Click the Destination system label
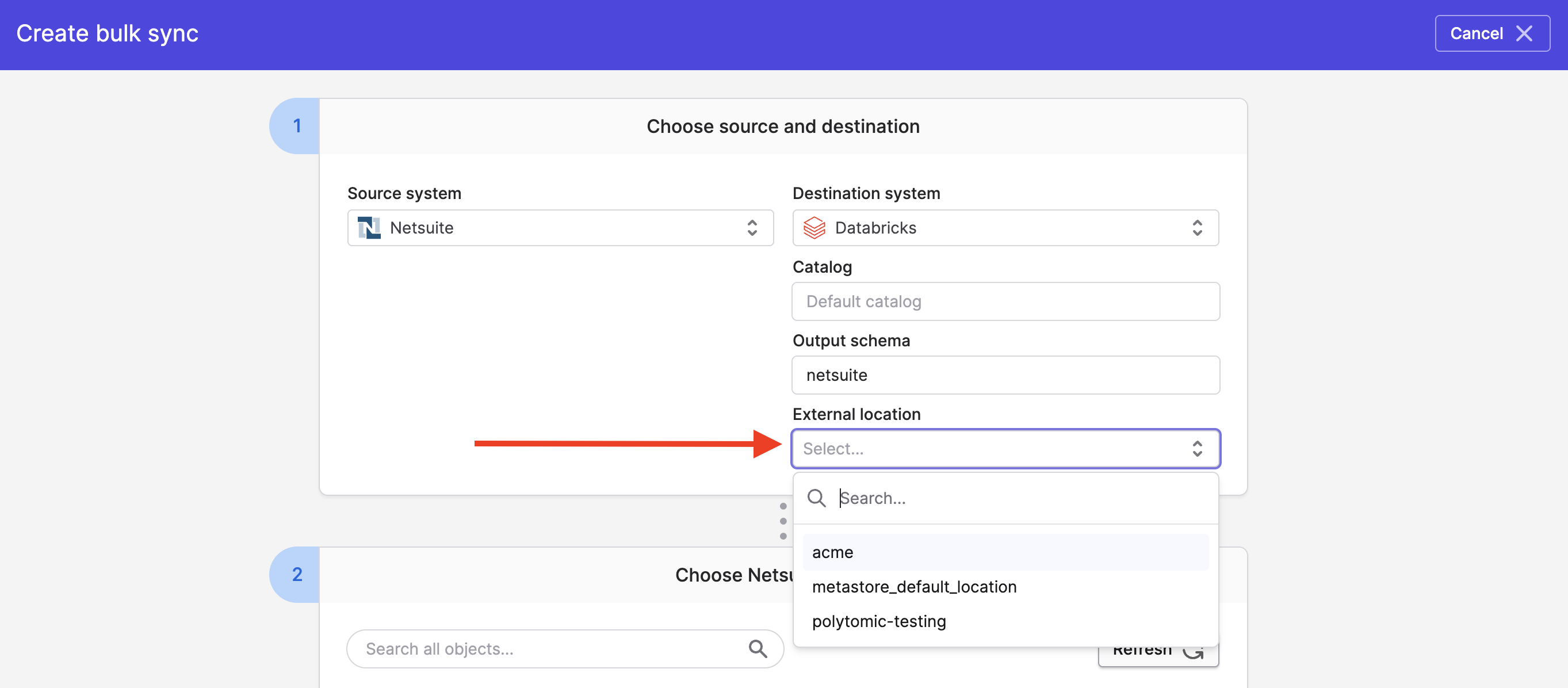The height and width of the screenshot is (688, 1568). 866,193
